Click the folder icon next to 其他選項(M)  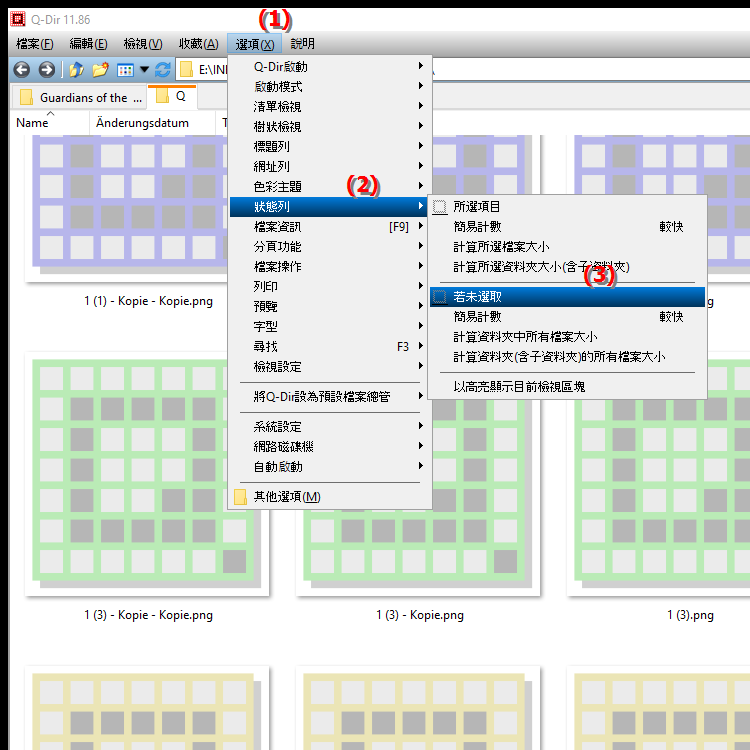point(240,497)
